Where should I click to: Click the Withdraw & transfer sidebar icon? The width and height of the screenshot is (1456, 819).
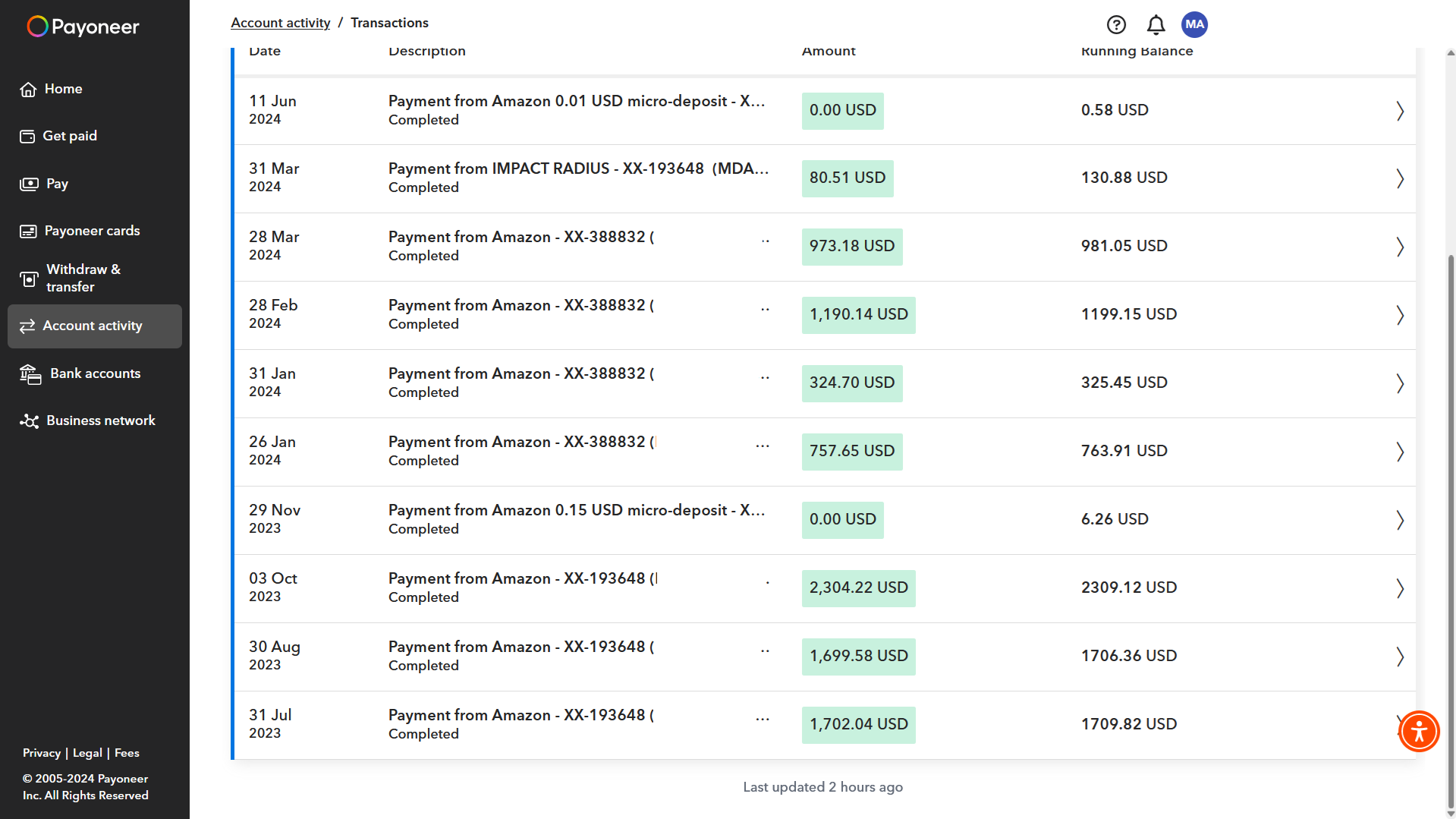pyautogui.click(x=29, y=279)
